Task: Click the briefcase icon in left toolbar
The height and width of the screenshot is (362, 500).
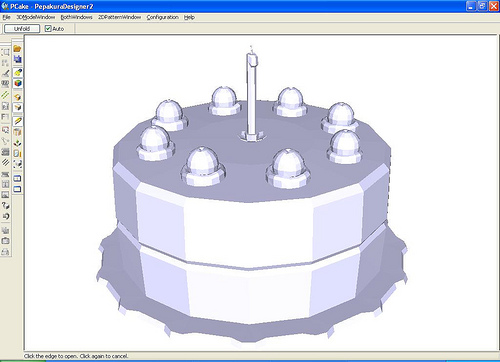Action: pyautogui.click(x=5, y=241)
